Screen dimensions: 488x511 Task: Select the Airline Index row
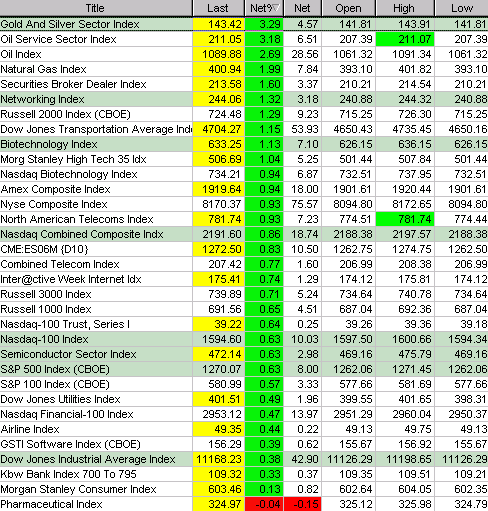[244, 429]
